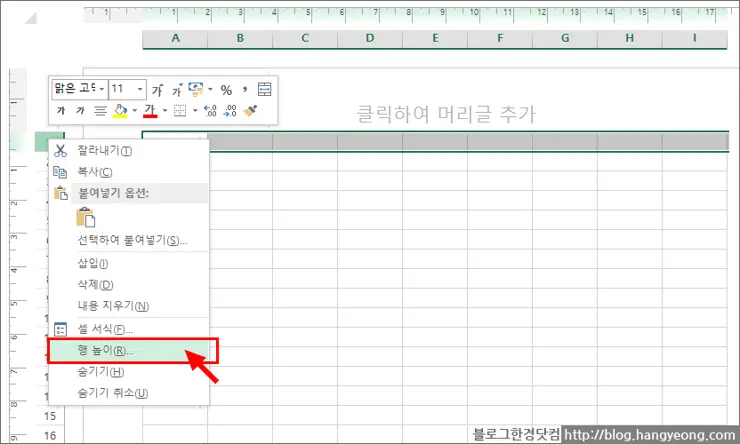Viewport: 740px width, 444px height.
Task: Select row 15 header
Action: pyautogui.click(x=50, y=417)
